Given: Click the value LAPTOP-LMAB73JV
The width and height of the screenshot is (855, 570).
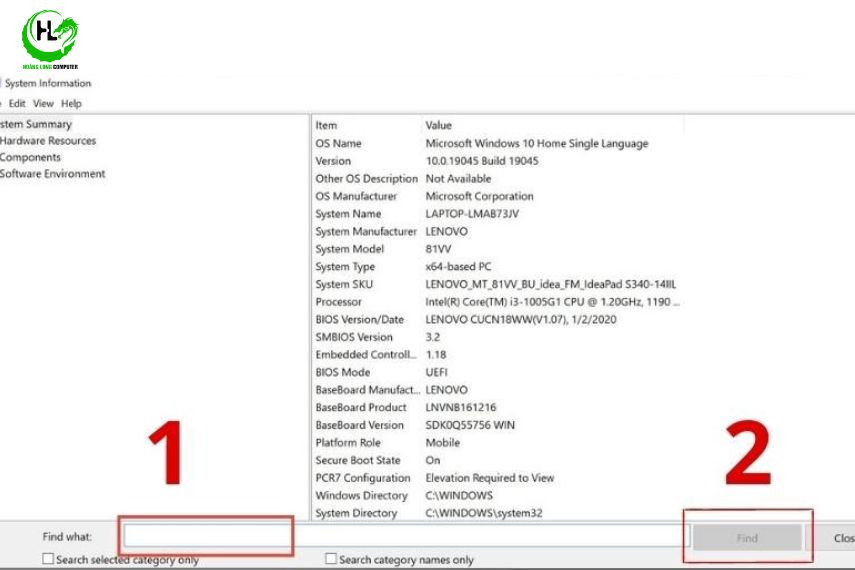Looking at the screenshot, I should pyautogui.click(x=472, y=214).
